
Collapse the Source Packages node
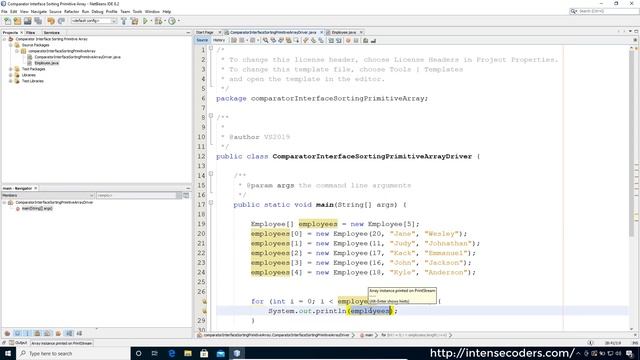(11, 45)
